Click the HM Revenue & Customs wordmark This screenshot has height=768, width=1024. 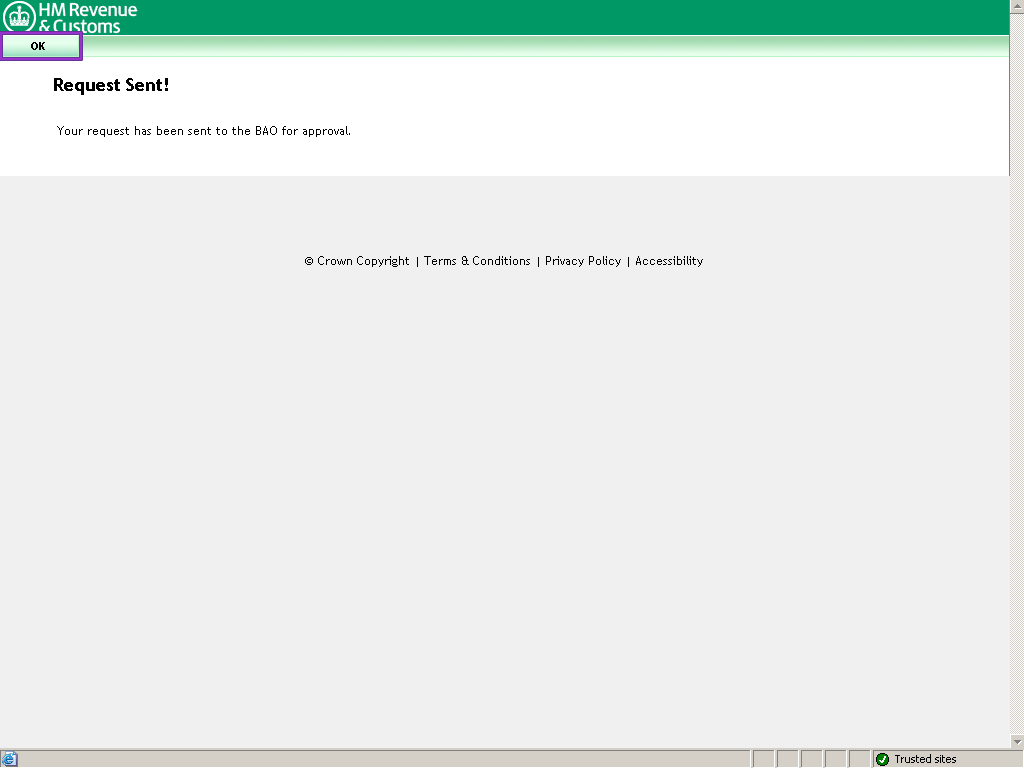coord(88,18)
